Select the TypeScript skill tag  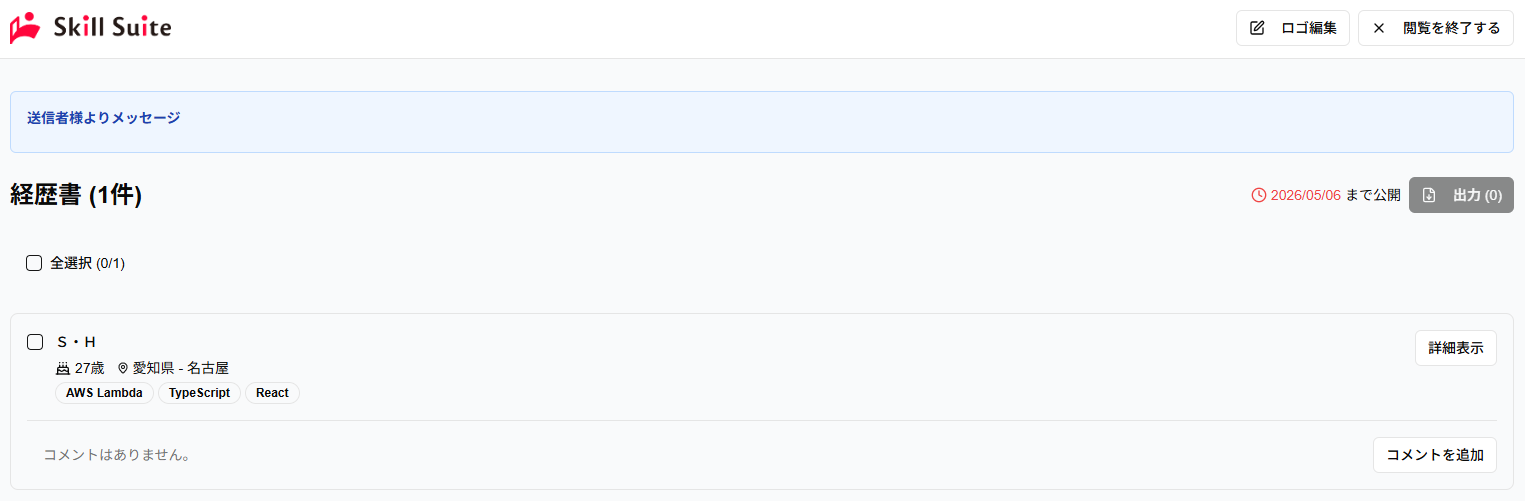click(199, 393)
